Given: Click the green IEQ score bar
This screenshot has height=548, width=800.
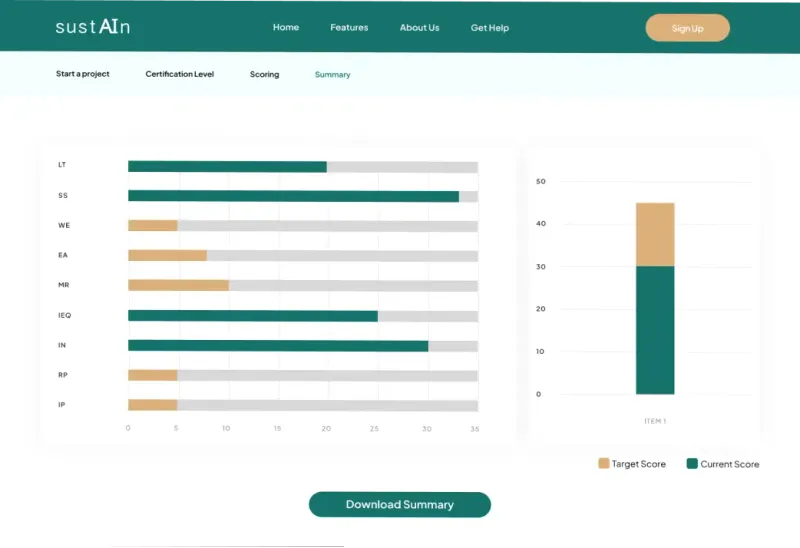Looking at the screenshot, I should click(252, 316).
